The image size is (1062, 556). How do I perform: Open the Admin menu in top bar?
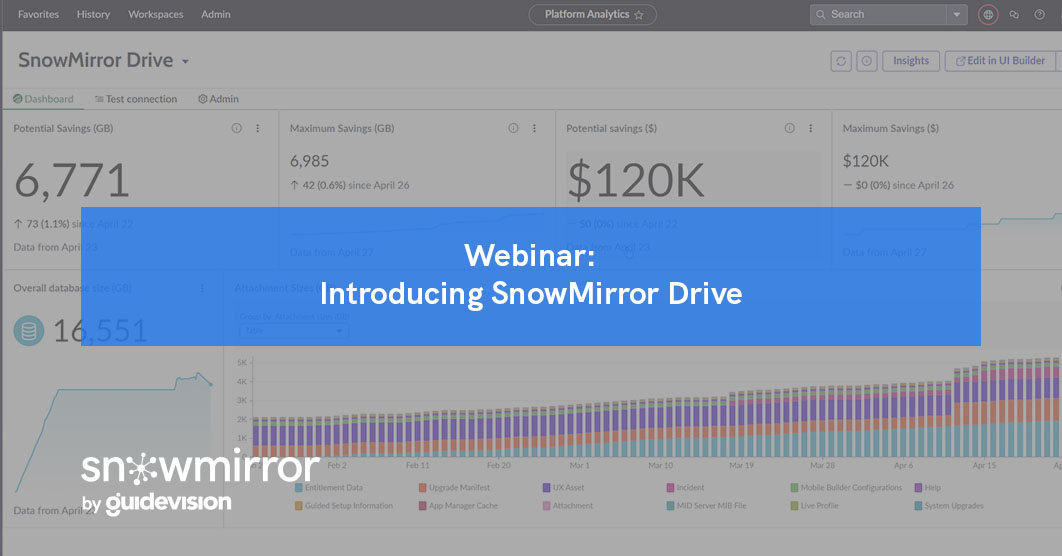[215, 14]
